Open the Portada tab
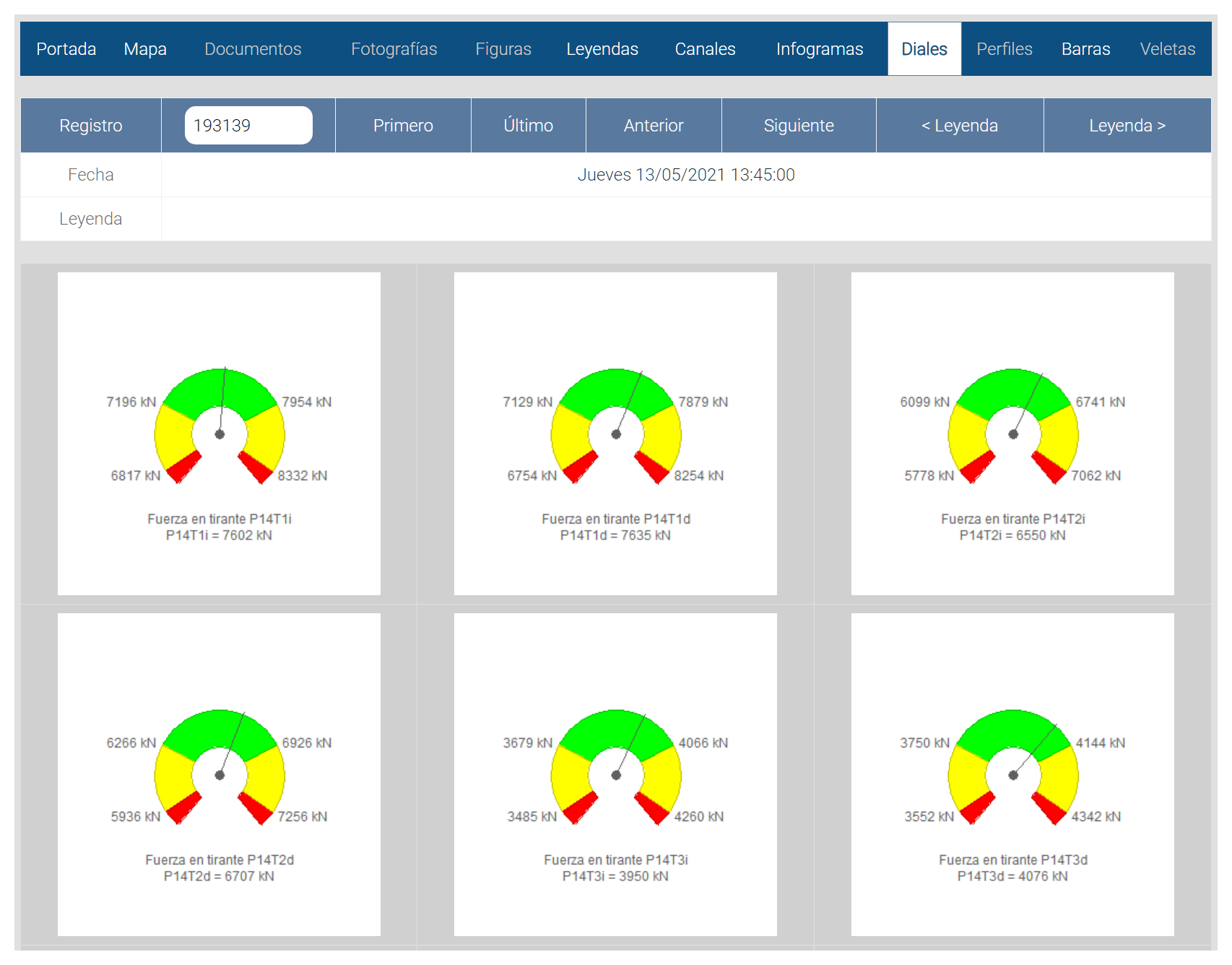This screenshot has width=1232, height=965. point(66,49)
